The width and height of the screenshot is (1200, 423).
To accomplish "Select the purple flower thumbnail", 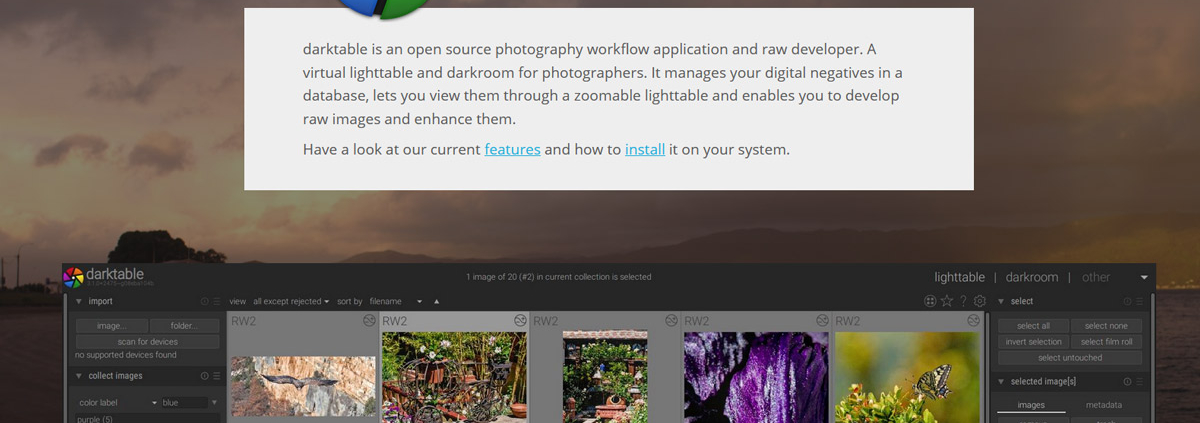I will [756, 377].
